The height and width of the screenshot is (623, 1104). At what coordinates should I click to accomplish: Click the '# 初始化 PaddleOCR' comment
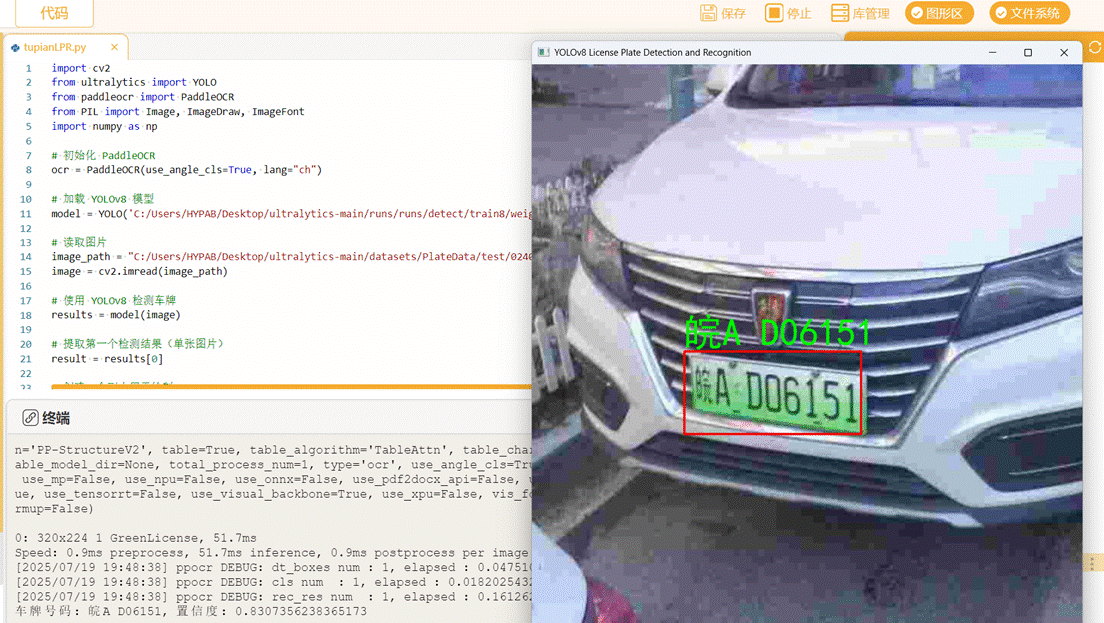[104, 156]
